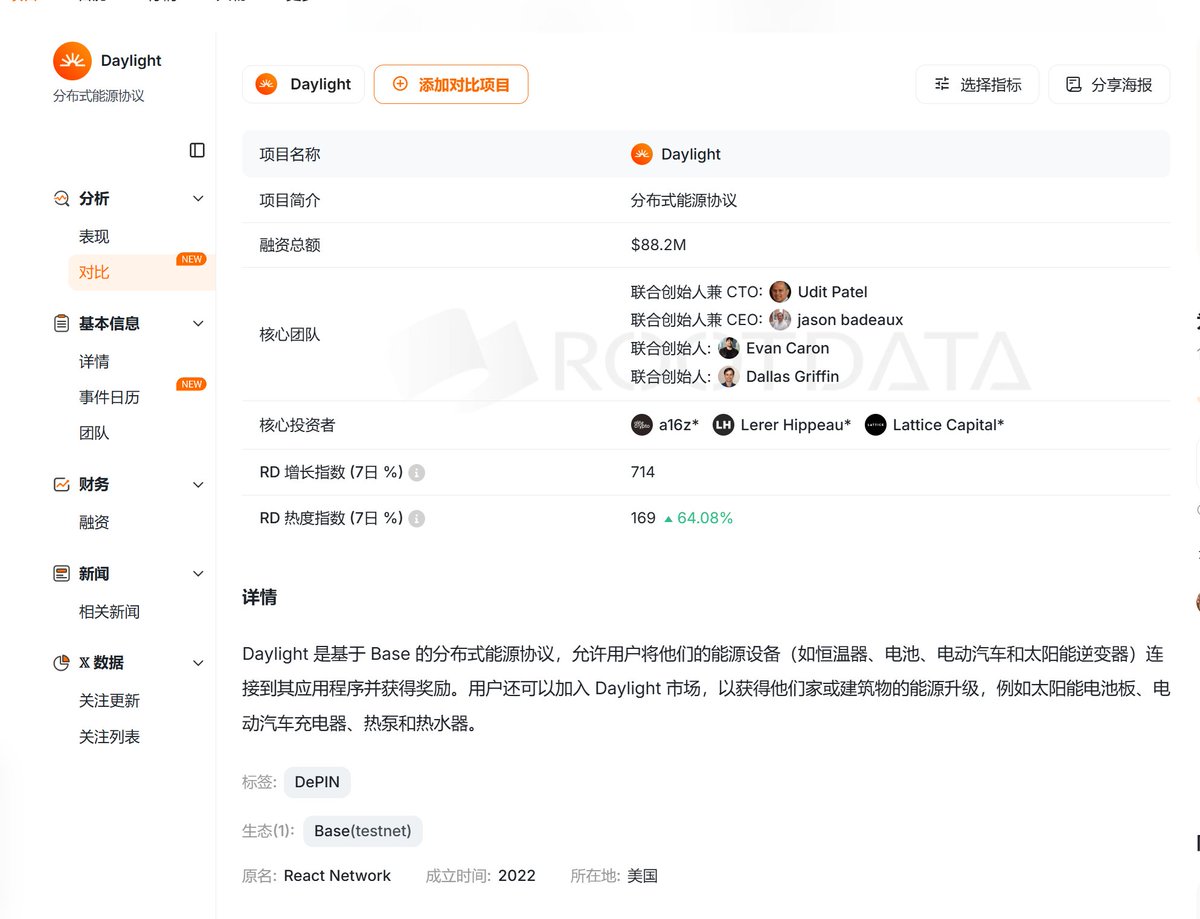1200x919 pixels.
Task: Click the 选择指标 button
Action: (x=977, y=84)
